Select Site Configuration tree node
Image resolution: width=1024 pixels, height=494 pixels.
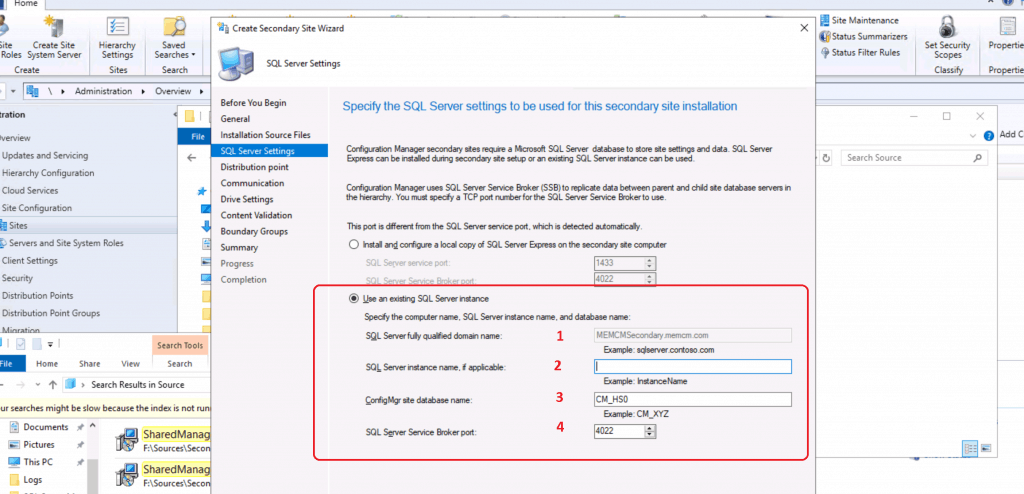[37, 208]
